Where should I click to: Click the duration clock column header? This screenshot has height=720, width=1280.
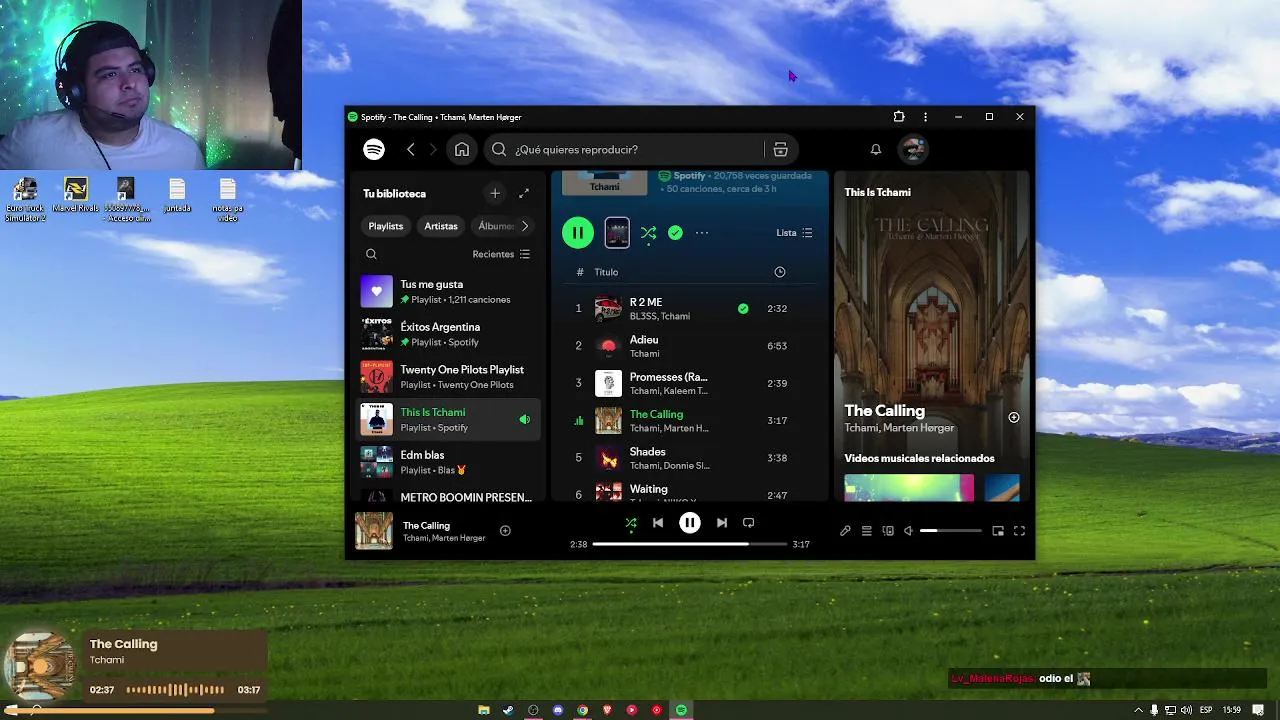click(x=780, y=272)
